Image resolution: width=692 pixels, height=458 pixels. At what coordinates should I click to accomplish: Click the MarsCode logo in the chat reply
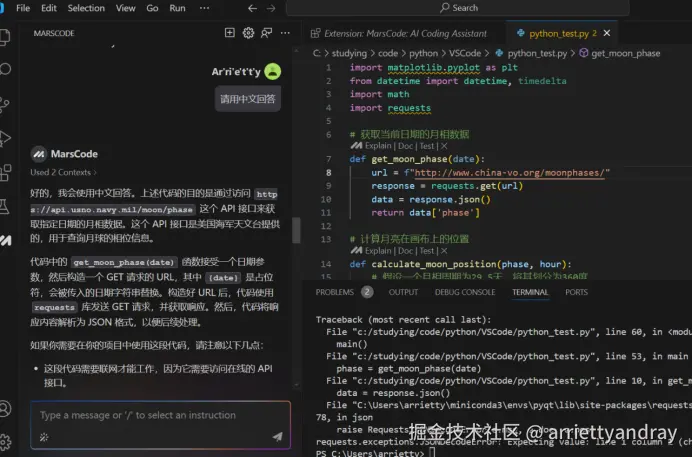pyautogui.click(x=39, y=154)
